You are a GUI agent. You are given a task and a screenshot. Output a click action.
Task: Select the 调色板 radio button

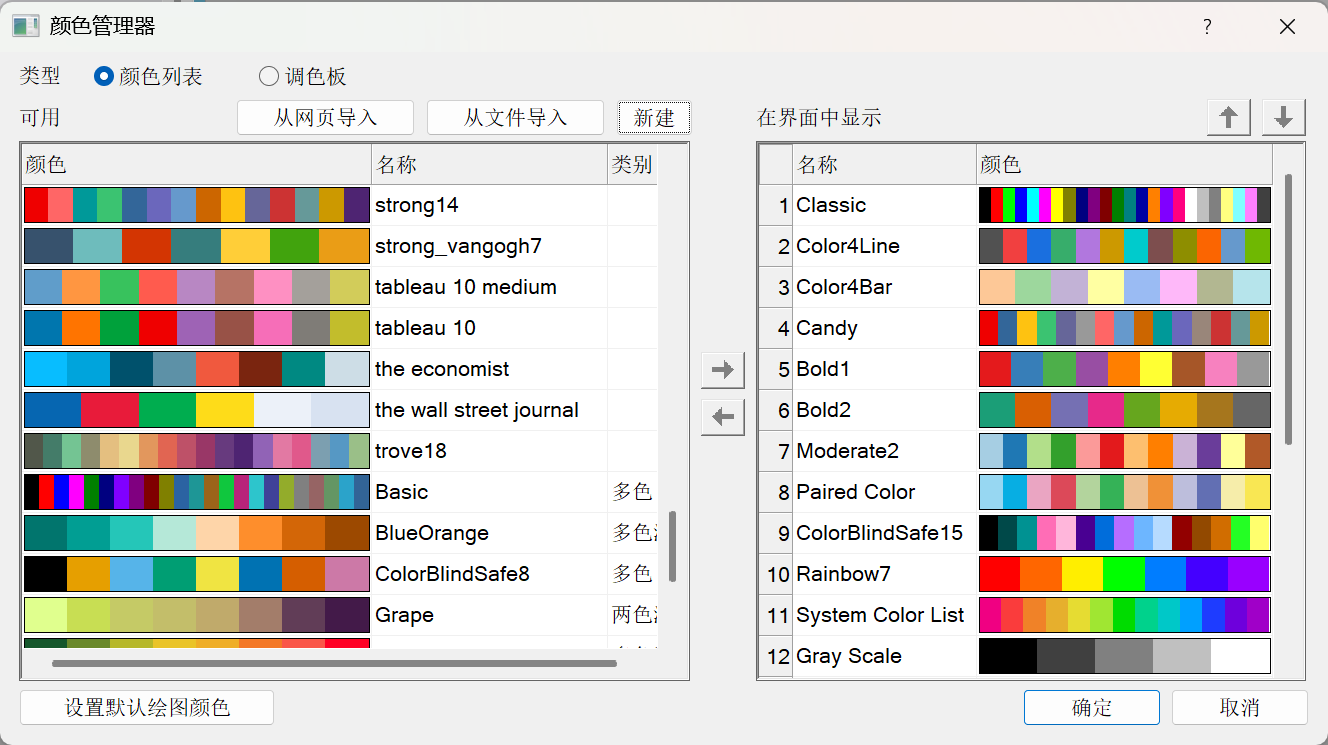269,76
